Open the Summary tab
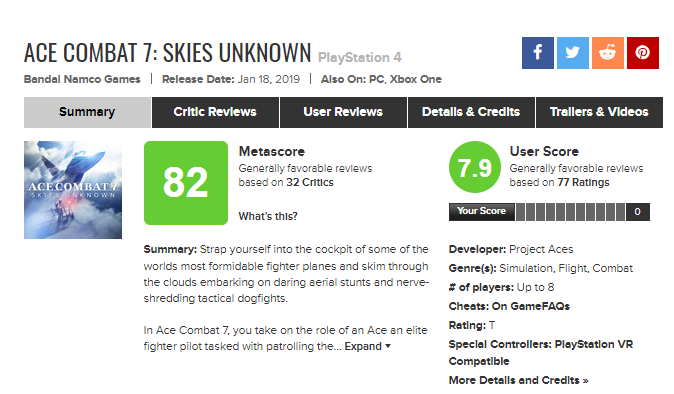 [x=87, y=112]
